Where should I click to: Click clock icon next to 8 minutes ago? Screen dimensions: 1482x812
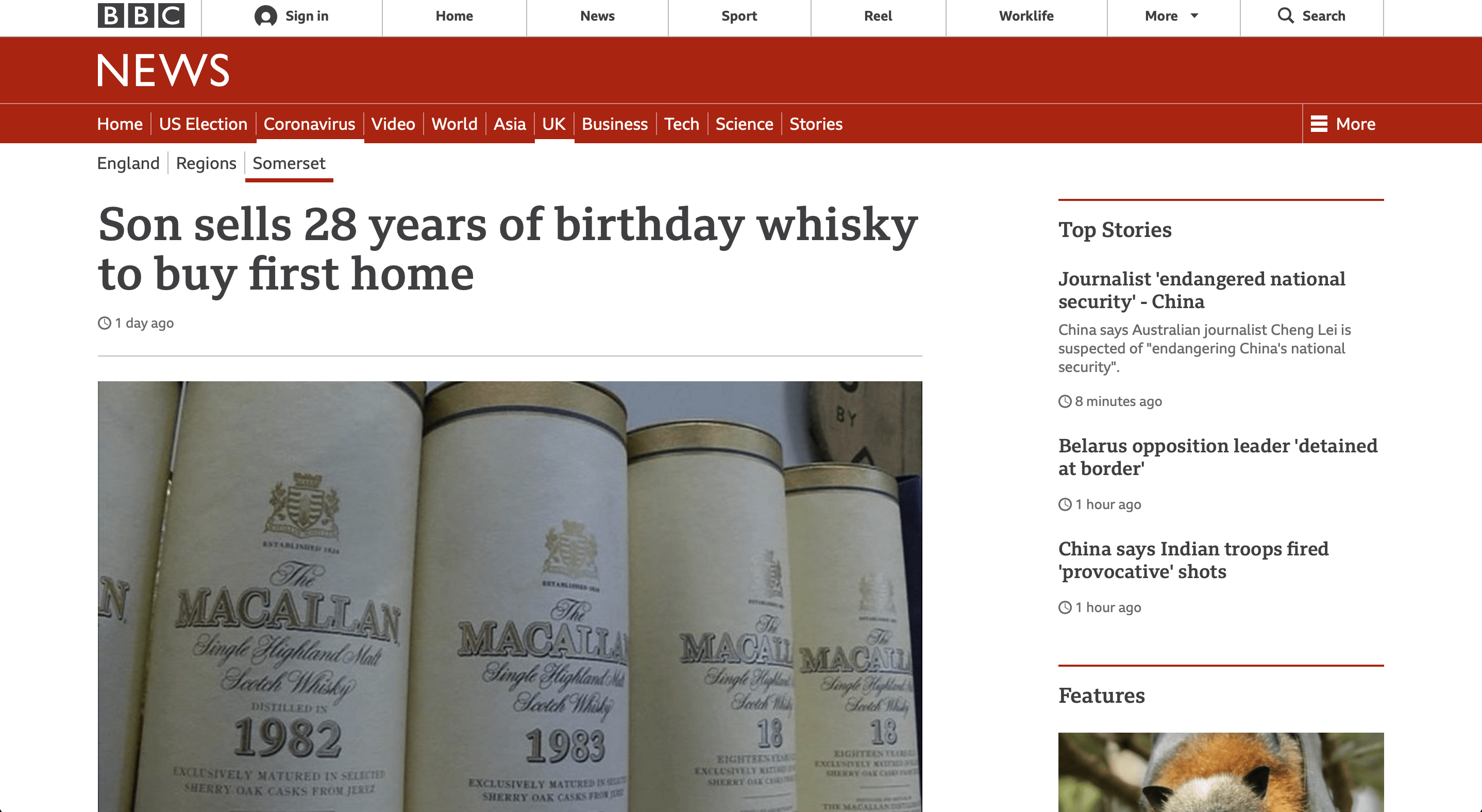pos(1065,401)
